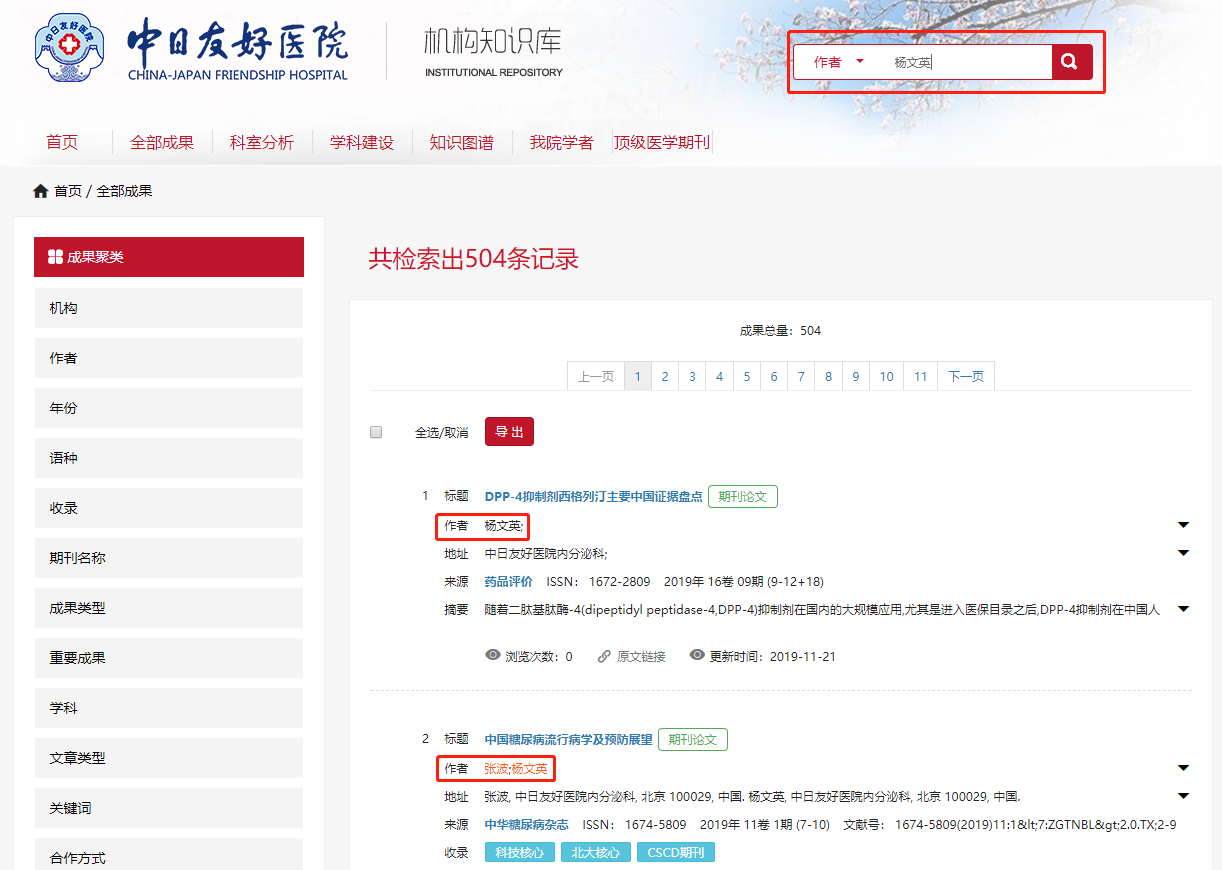Click the clock icon beside 更新时间
This screenshot has width=1222, height=870.
tap(697, 656)
